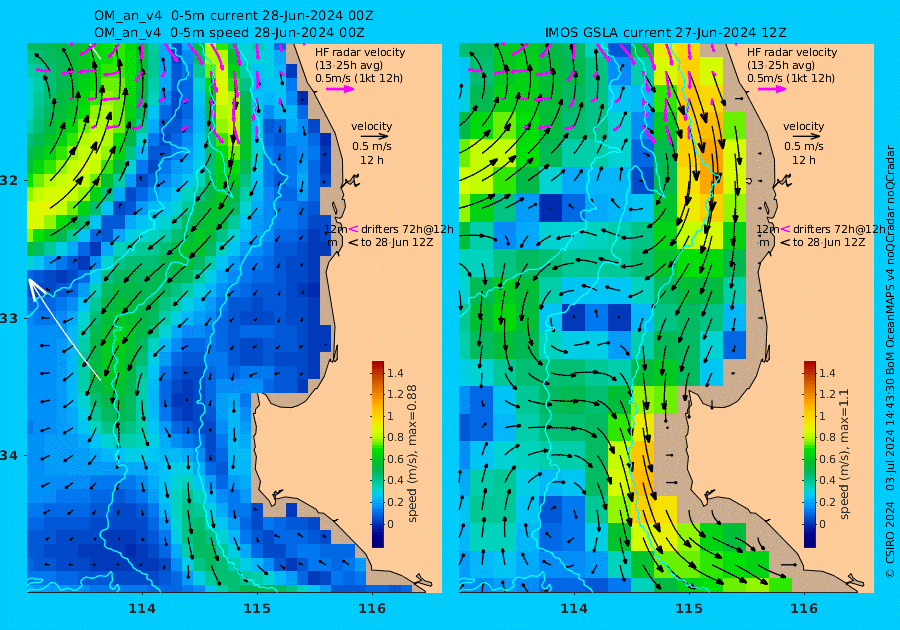Click '12 h' under velocity in right map
Screen dimensions: 900x630
click(803, 160)
